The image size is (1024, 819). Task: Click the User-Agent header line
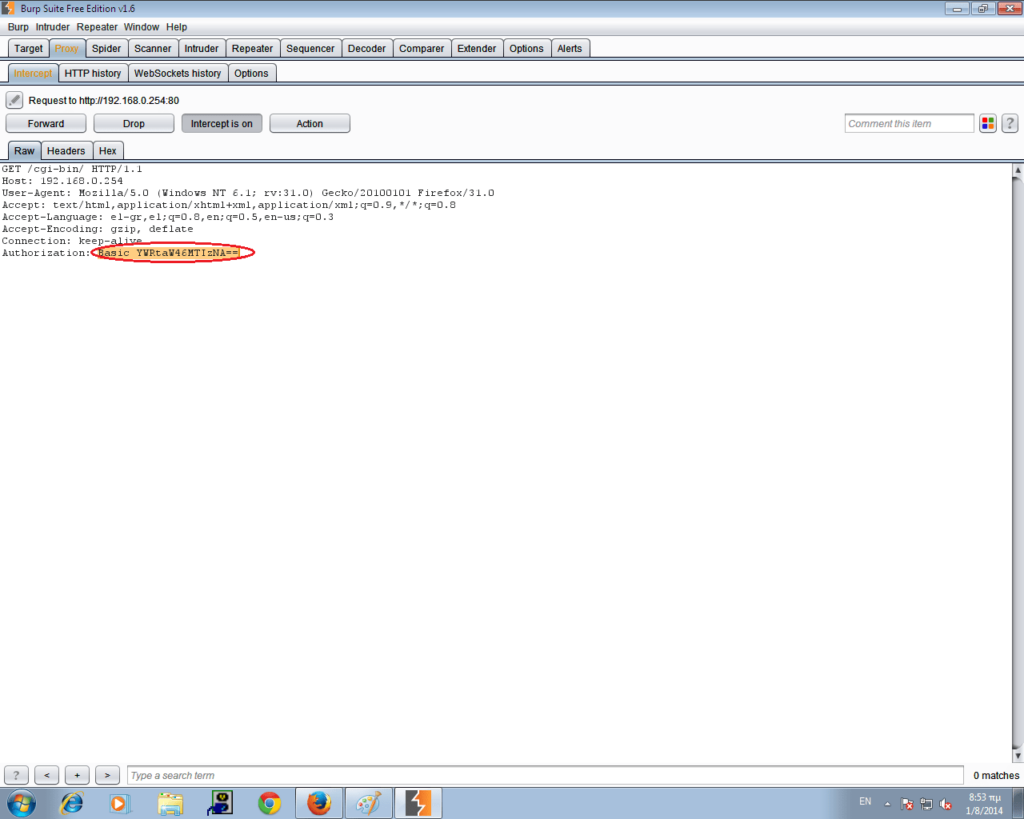[x=248, y=193]
